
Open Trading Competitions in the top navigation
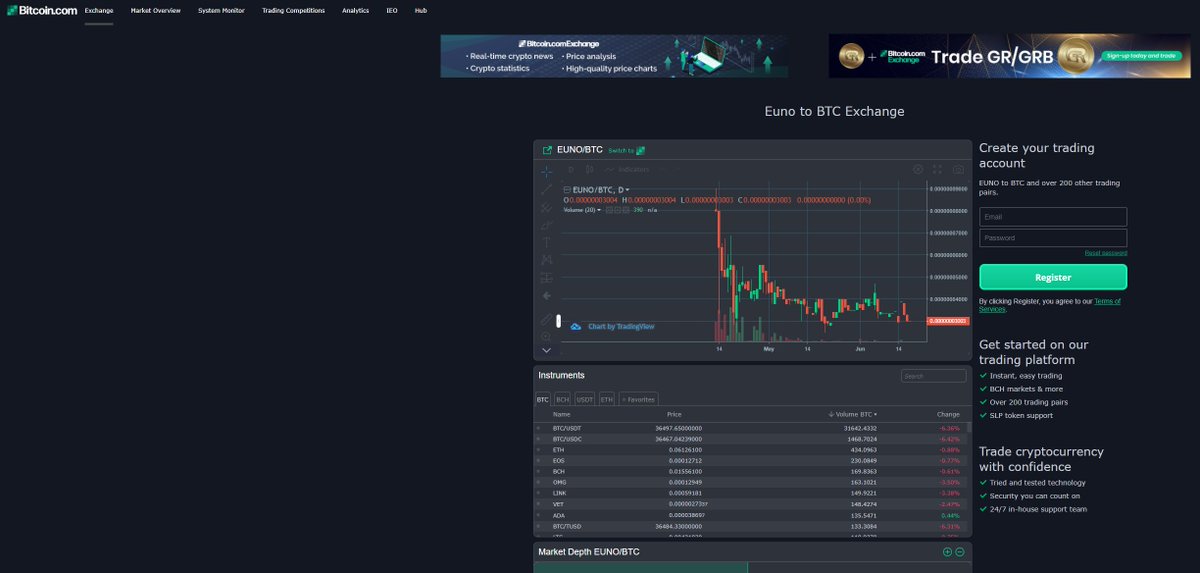(293, 10)
